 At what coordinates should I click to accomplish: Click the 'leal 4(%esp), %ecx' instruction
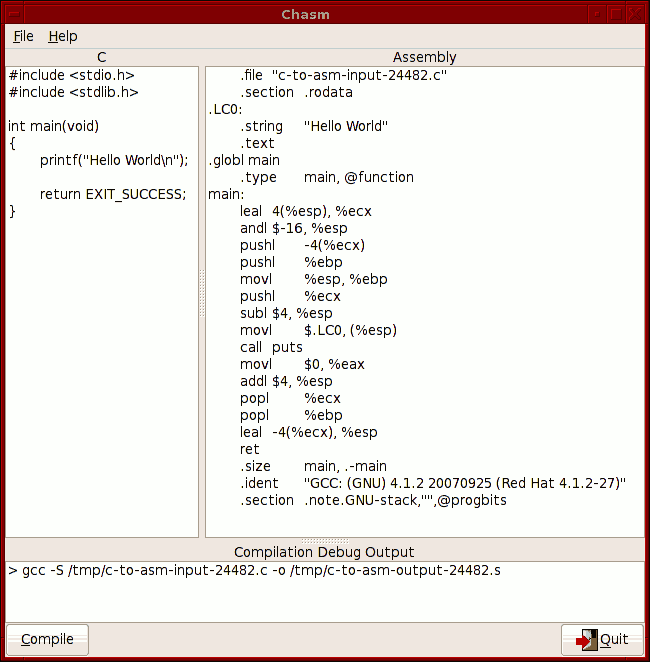[306, 211]
